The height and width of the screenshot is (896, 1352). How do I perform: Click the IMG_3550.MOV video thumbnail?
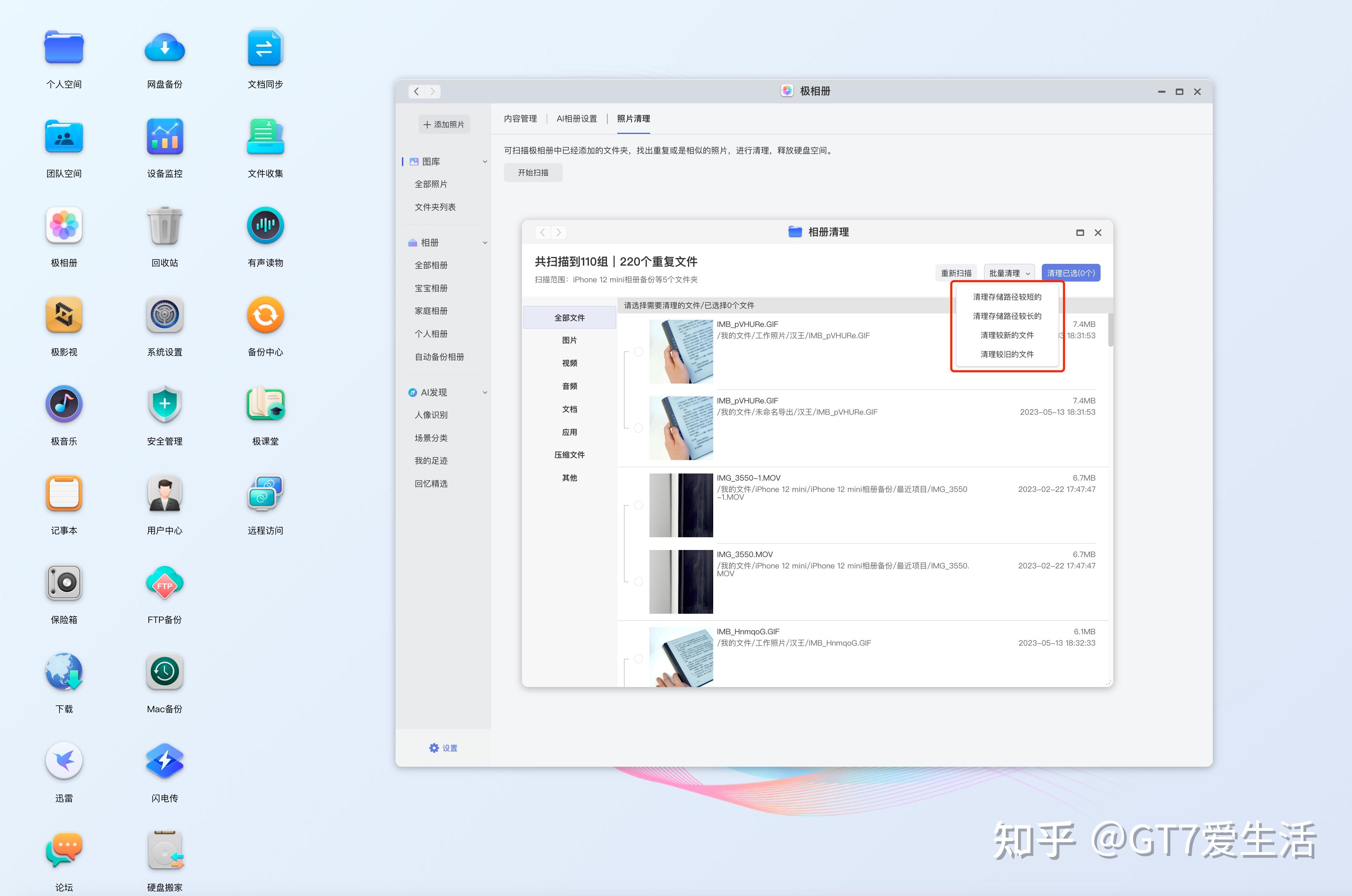coord(681,581)
